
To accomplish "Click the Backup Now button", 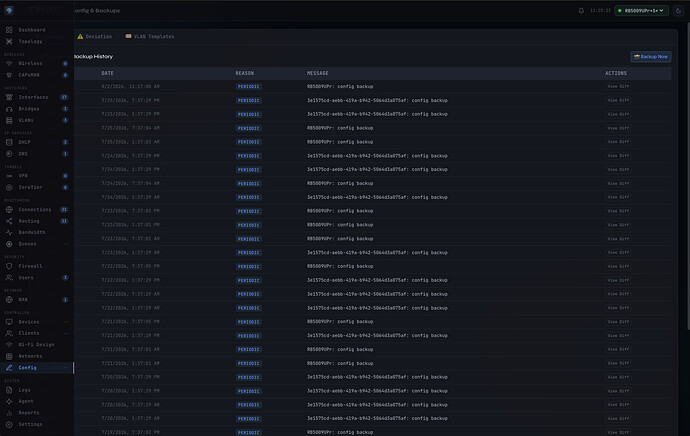I will (x=651, y=56).
